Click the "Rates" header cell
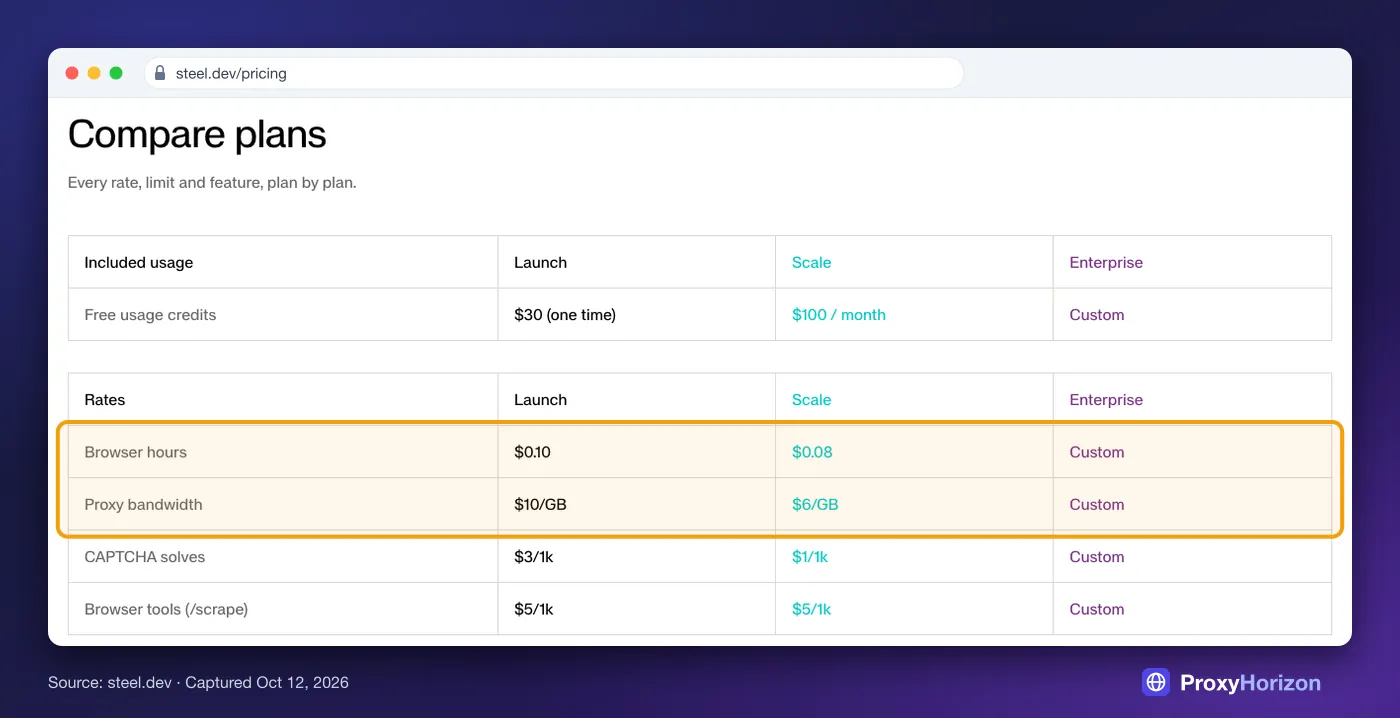 [283, 399]
